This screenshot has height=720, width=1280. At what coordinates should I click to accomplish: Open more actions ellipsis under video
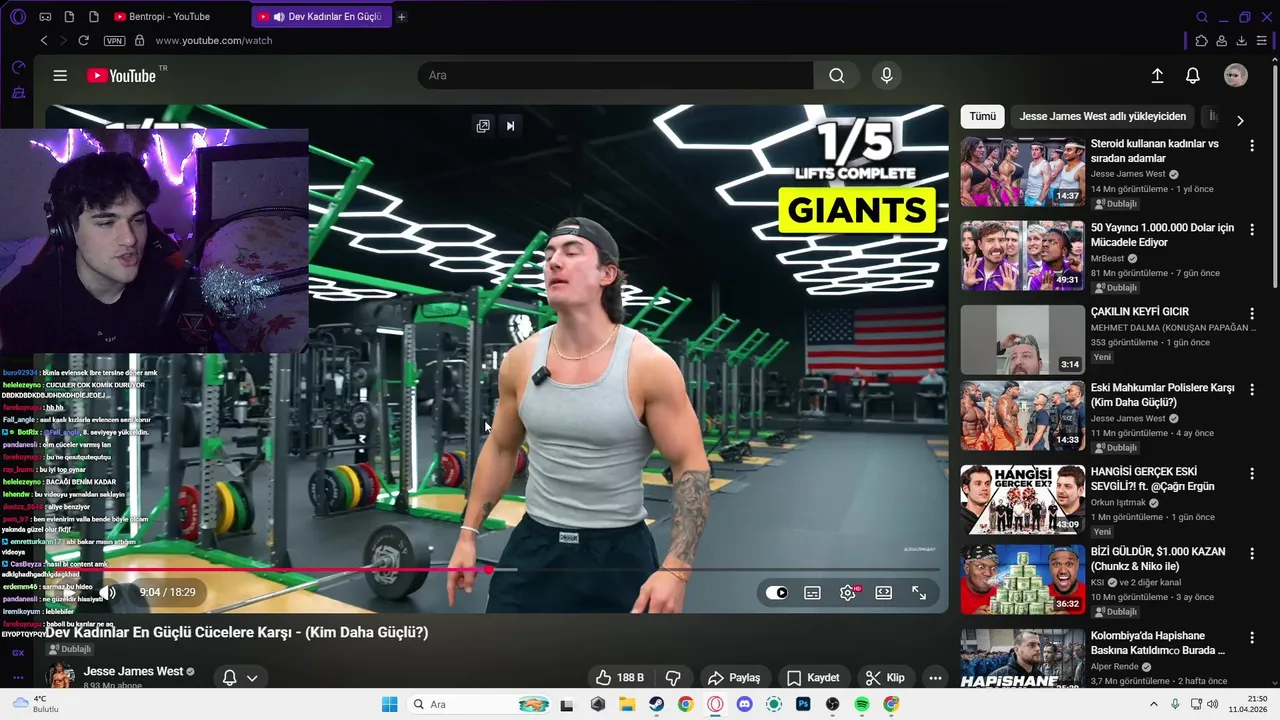coord(935,677)
